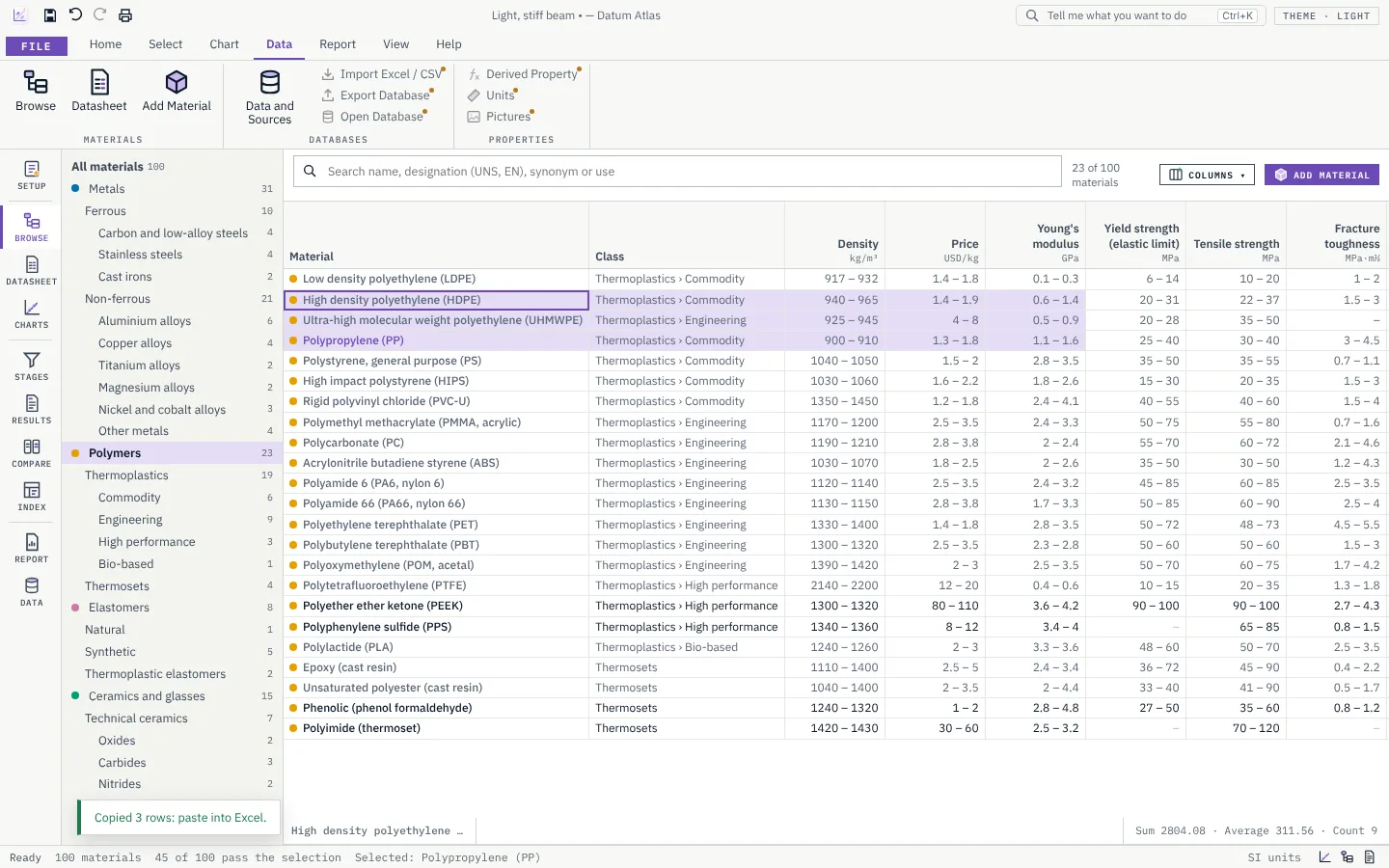Open Derived Property
The image size is (1389, 868).
click(x=523, y=74)
